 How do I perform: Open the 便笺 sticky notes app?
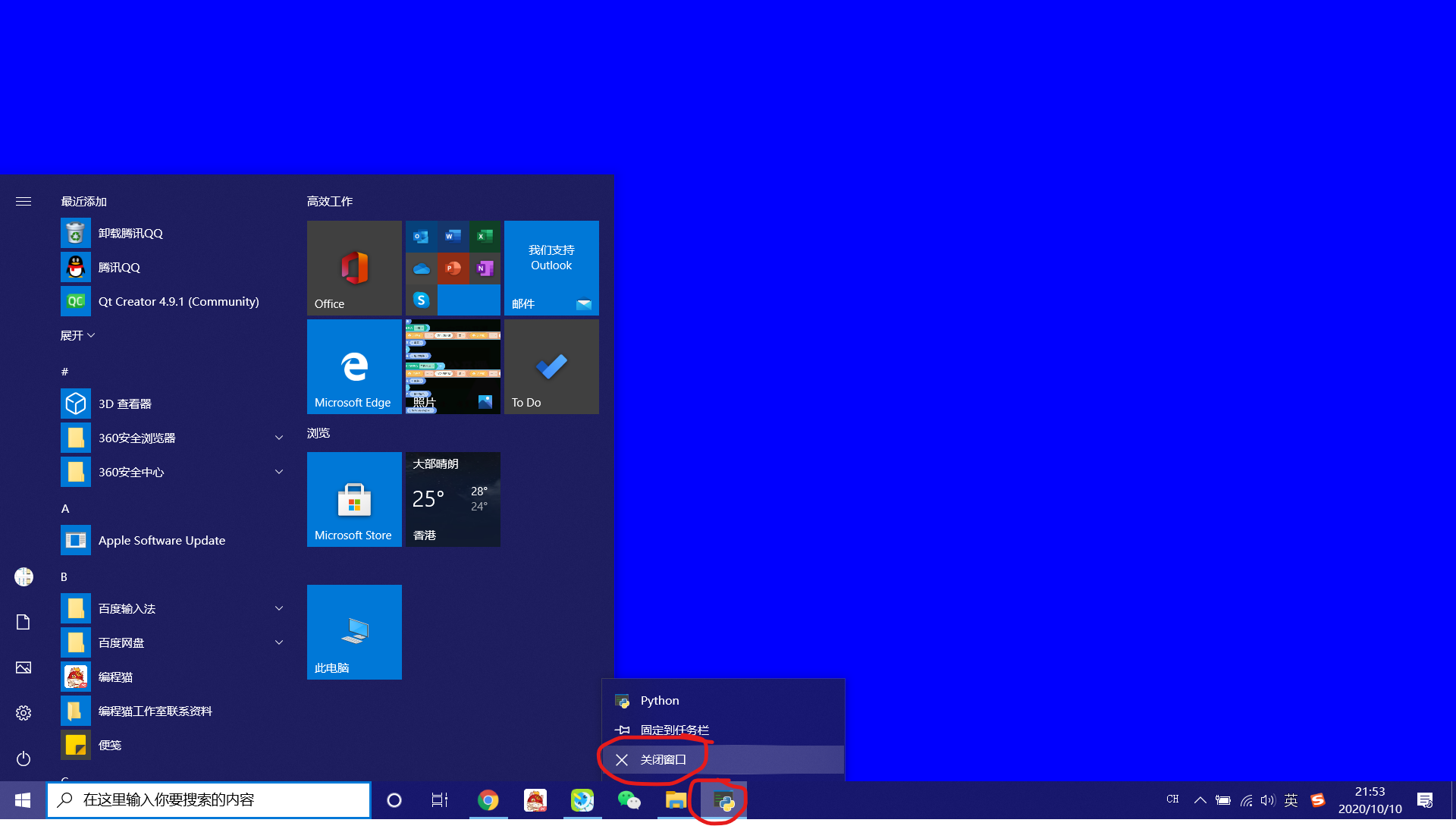(x=174, y=745)
